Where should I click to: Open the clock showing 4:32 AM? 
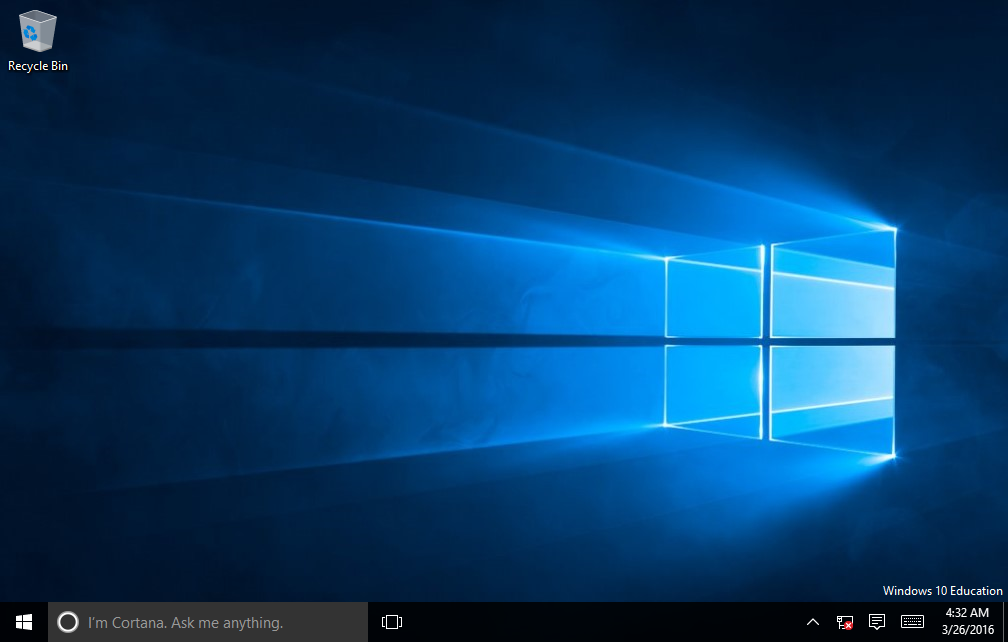pos(968,621)
